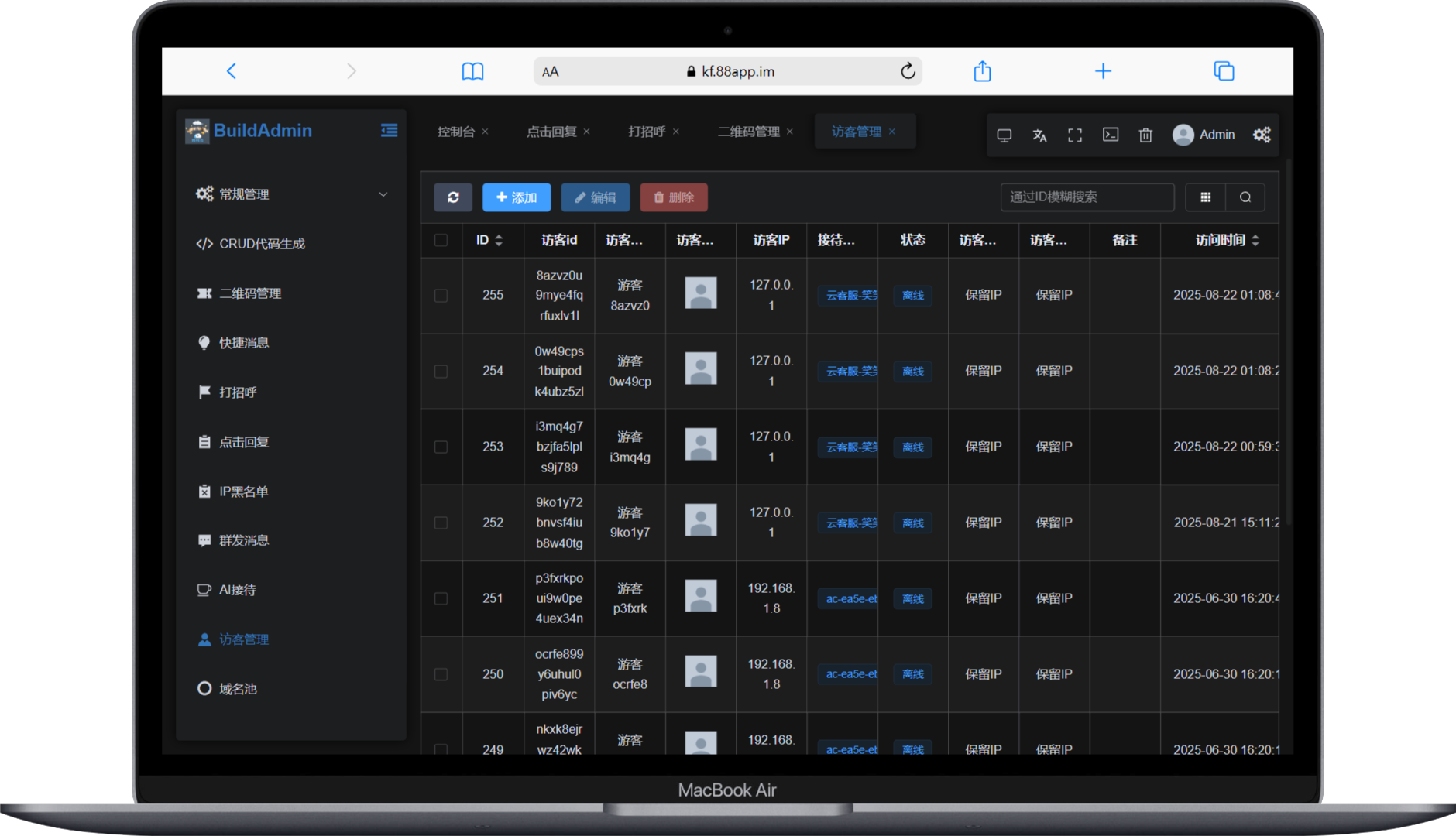Collapse the sidebar menu with fold icon

click(389, 131)
